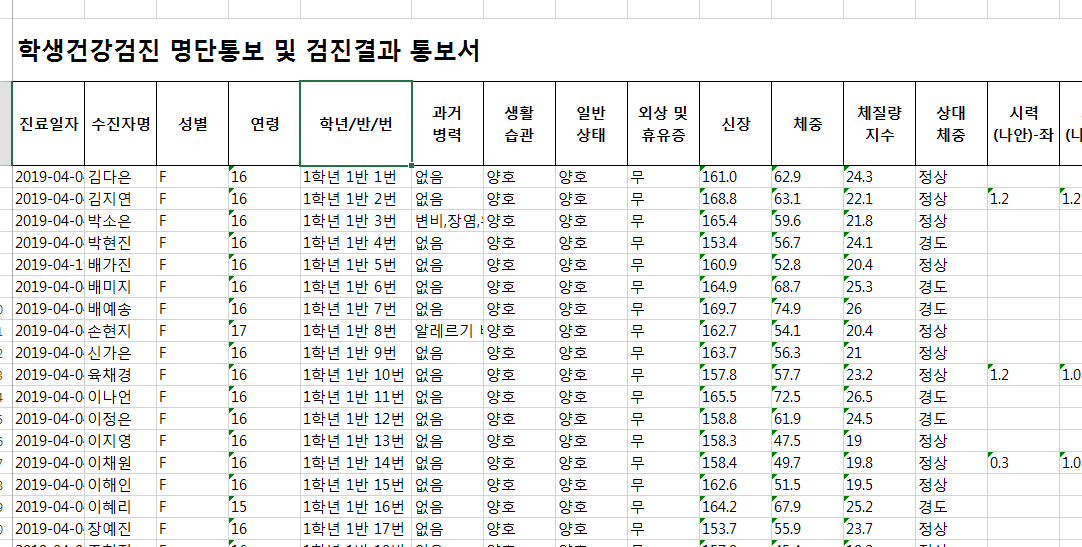This screenshot has height=547, width=1082.
Task: Select the cell containing 박소은
Action: pos(121,221)
